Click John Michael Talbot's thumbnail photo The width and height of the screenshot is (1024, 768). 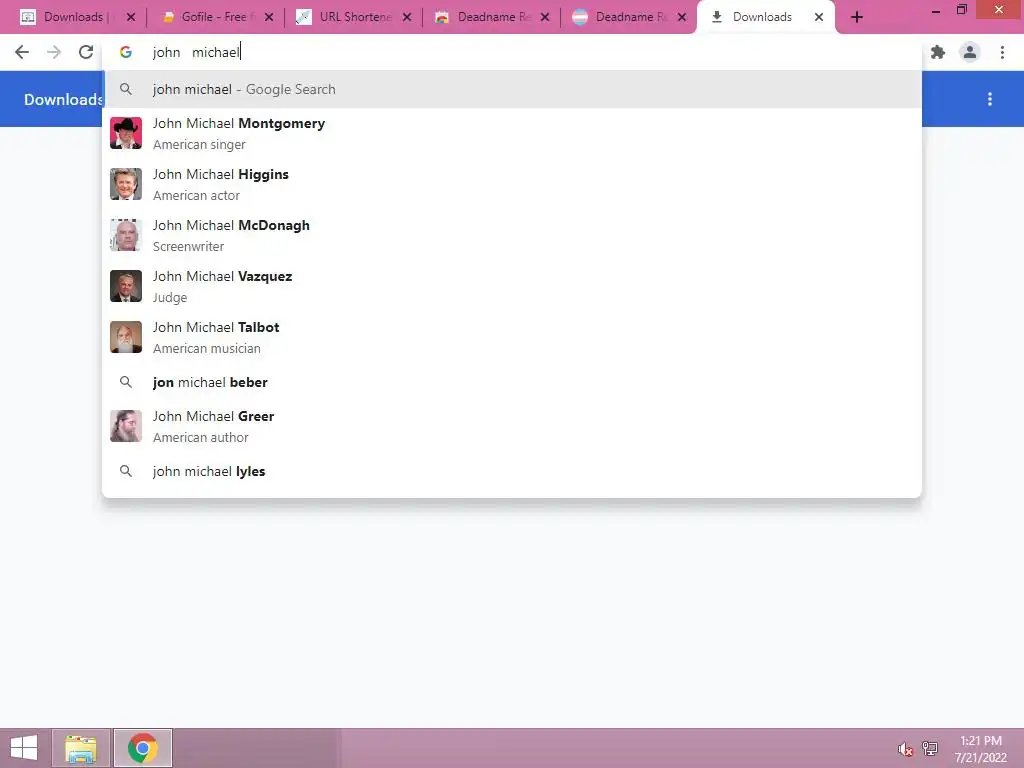(125, 337)
